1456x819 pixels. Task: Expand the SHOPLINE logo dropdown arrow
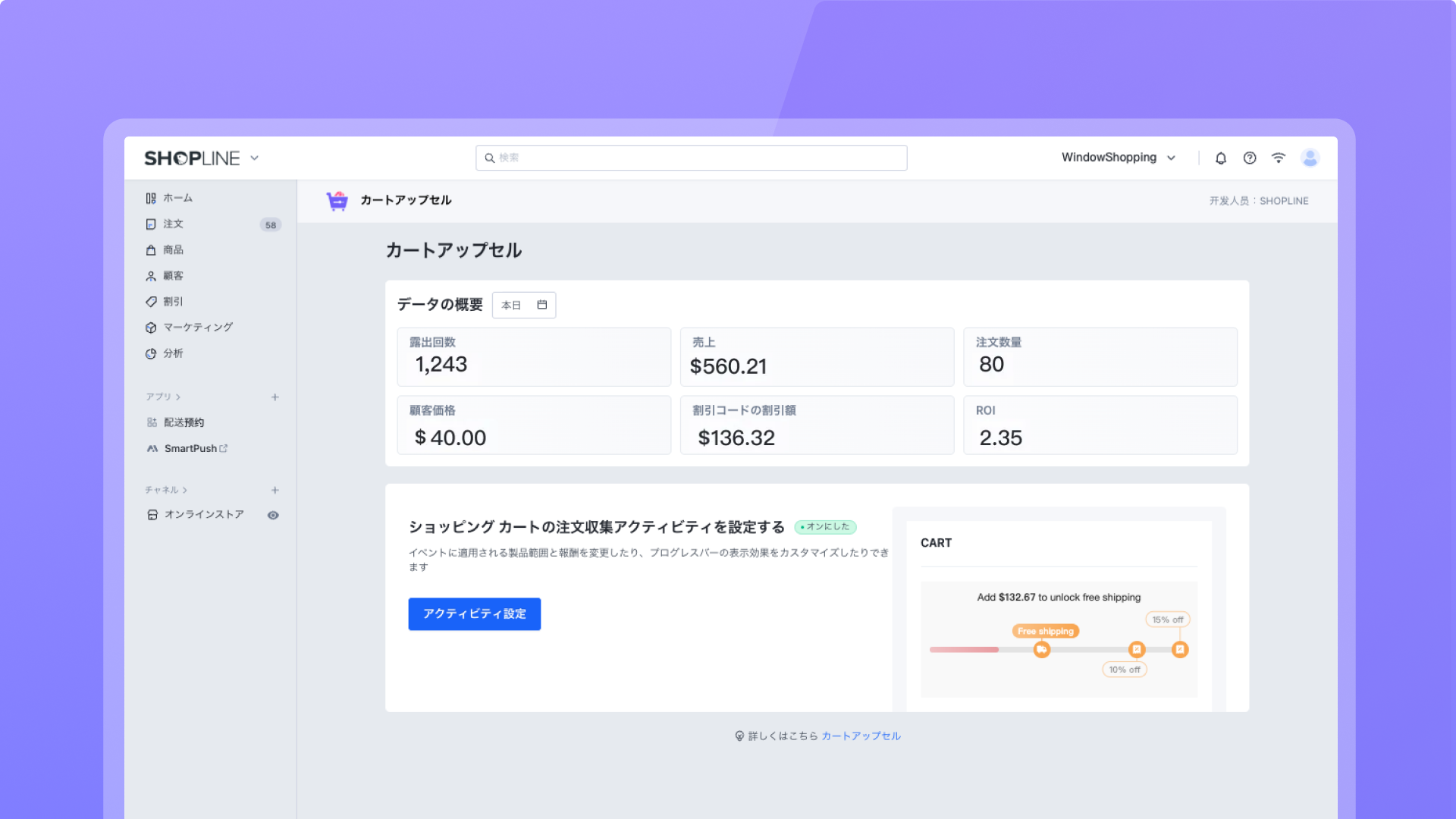pos(255,158)
